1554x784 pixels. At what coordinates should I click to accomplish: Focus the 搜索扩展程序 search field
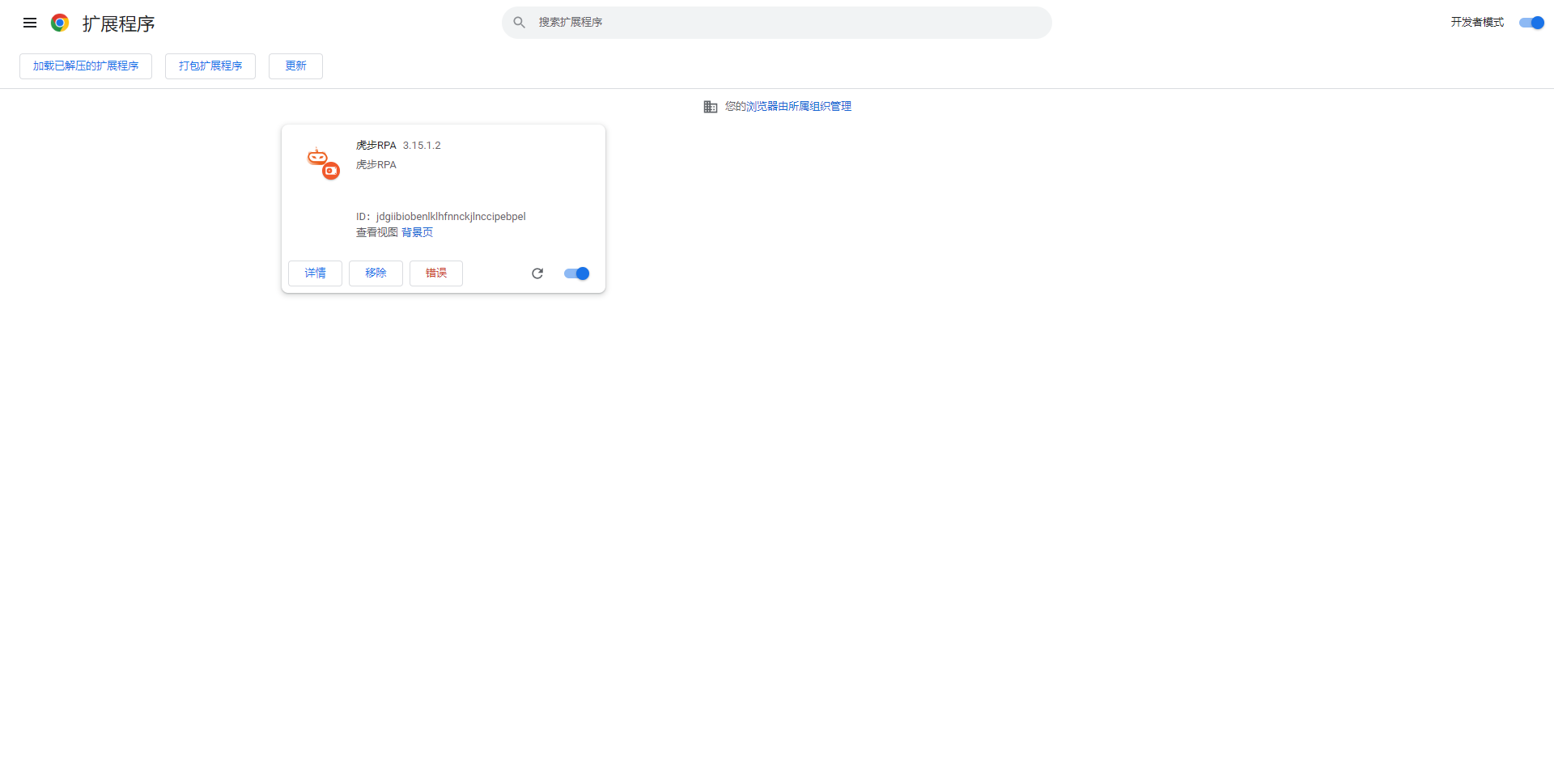[x=777, y=23]
